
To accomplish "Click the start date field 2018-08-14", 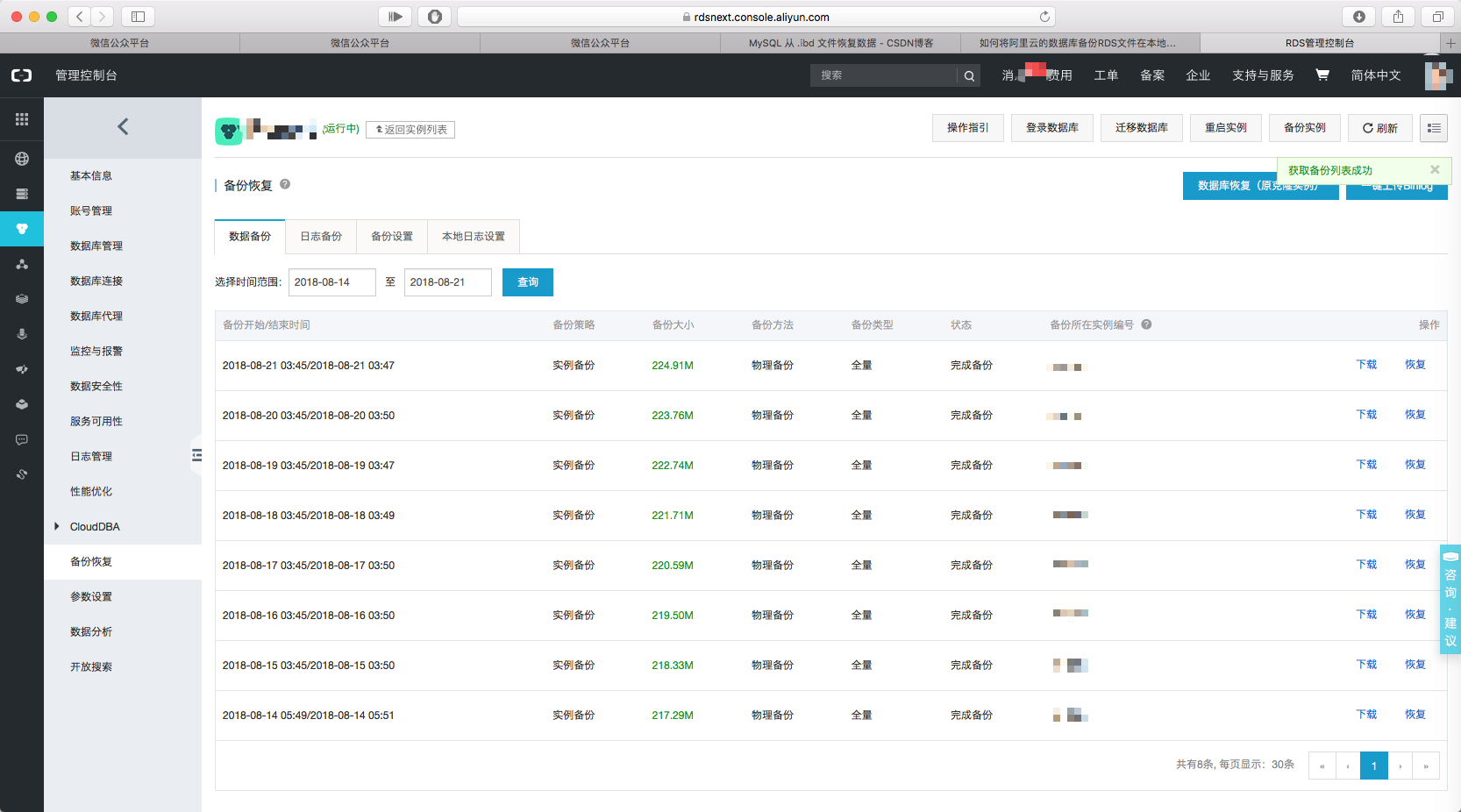I will tap(331, 282).
